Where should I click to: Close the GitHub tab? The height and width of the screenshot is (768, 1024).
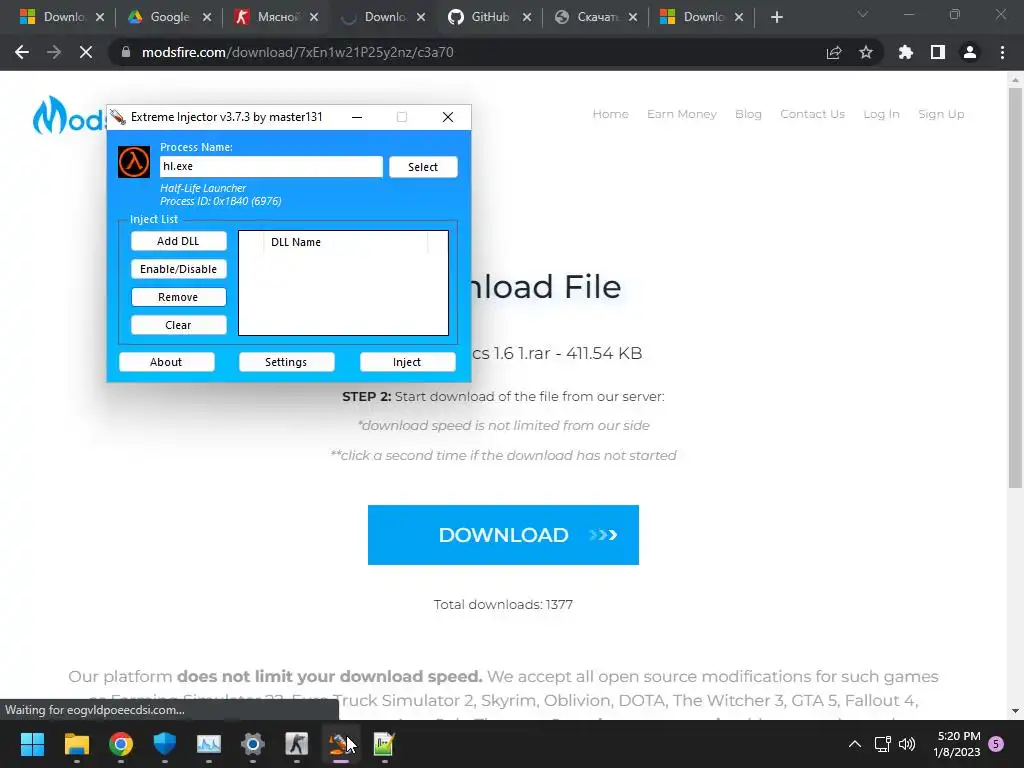[526, 18]
